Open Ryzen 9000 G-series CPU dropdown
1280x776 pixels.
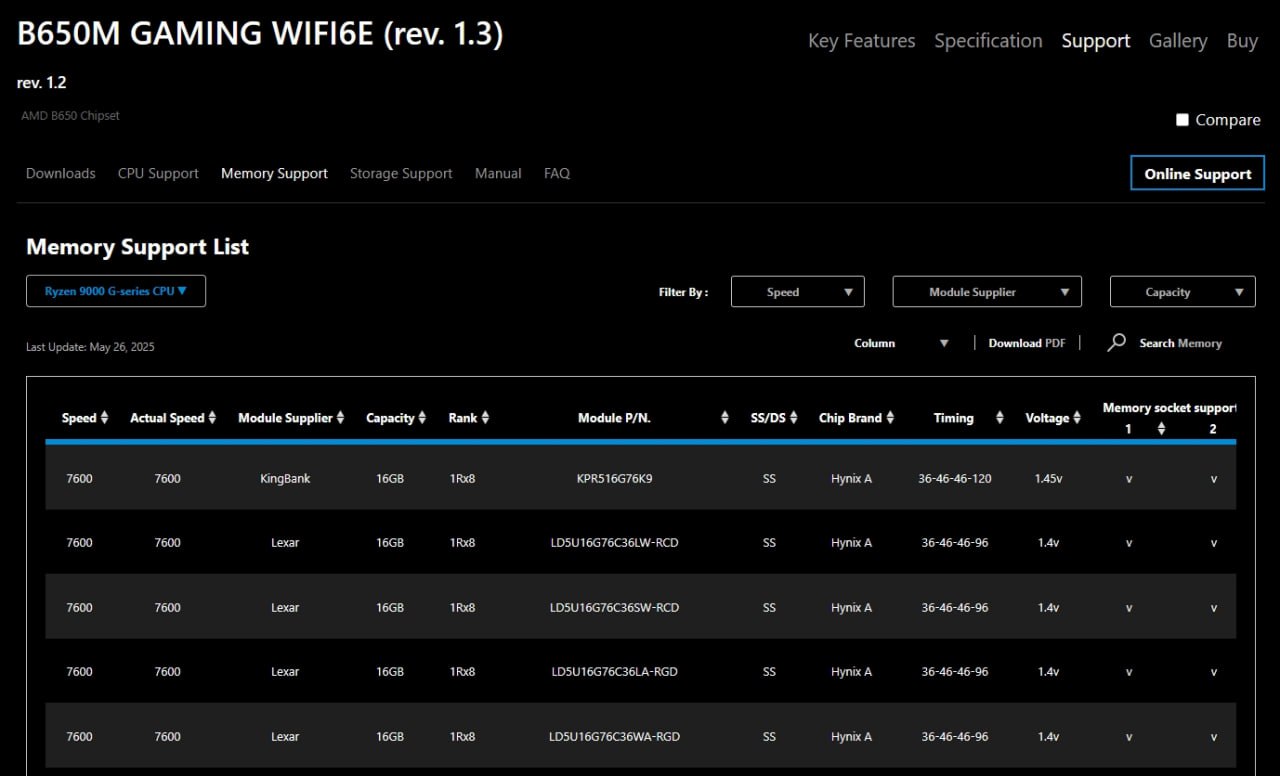click(x=116, y=291)
